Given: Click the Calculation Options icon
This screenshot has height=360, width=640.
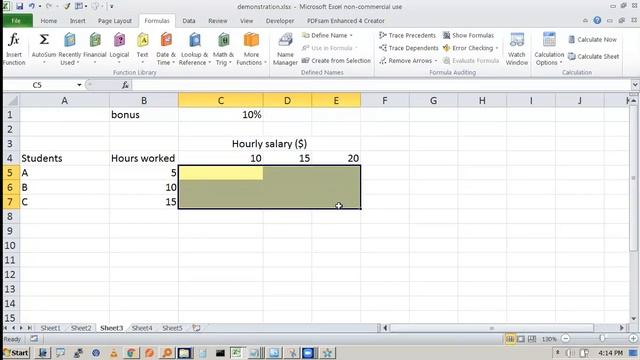Looking at the screenshot, I should click(549, 40).
